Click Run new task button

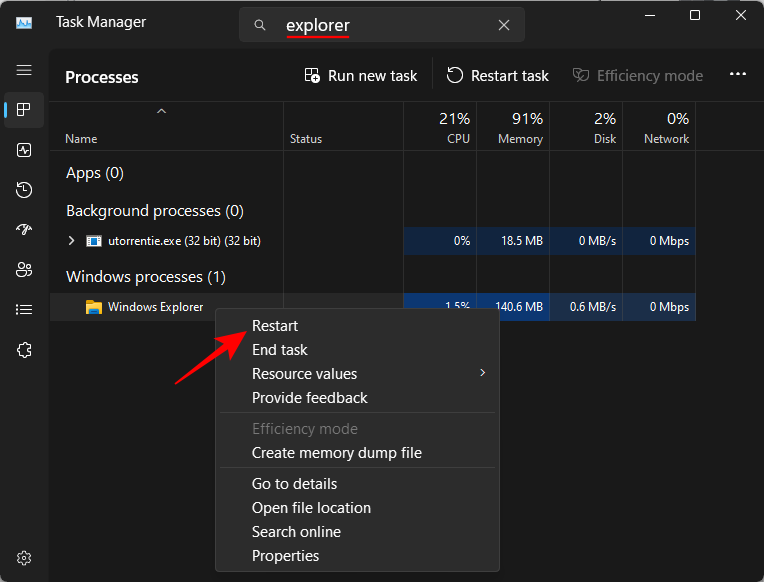coord(360,76)
